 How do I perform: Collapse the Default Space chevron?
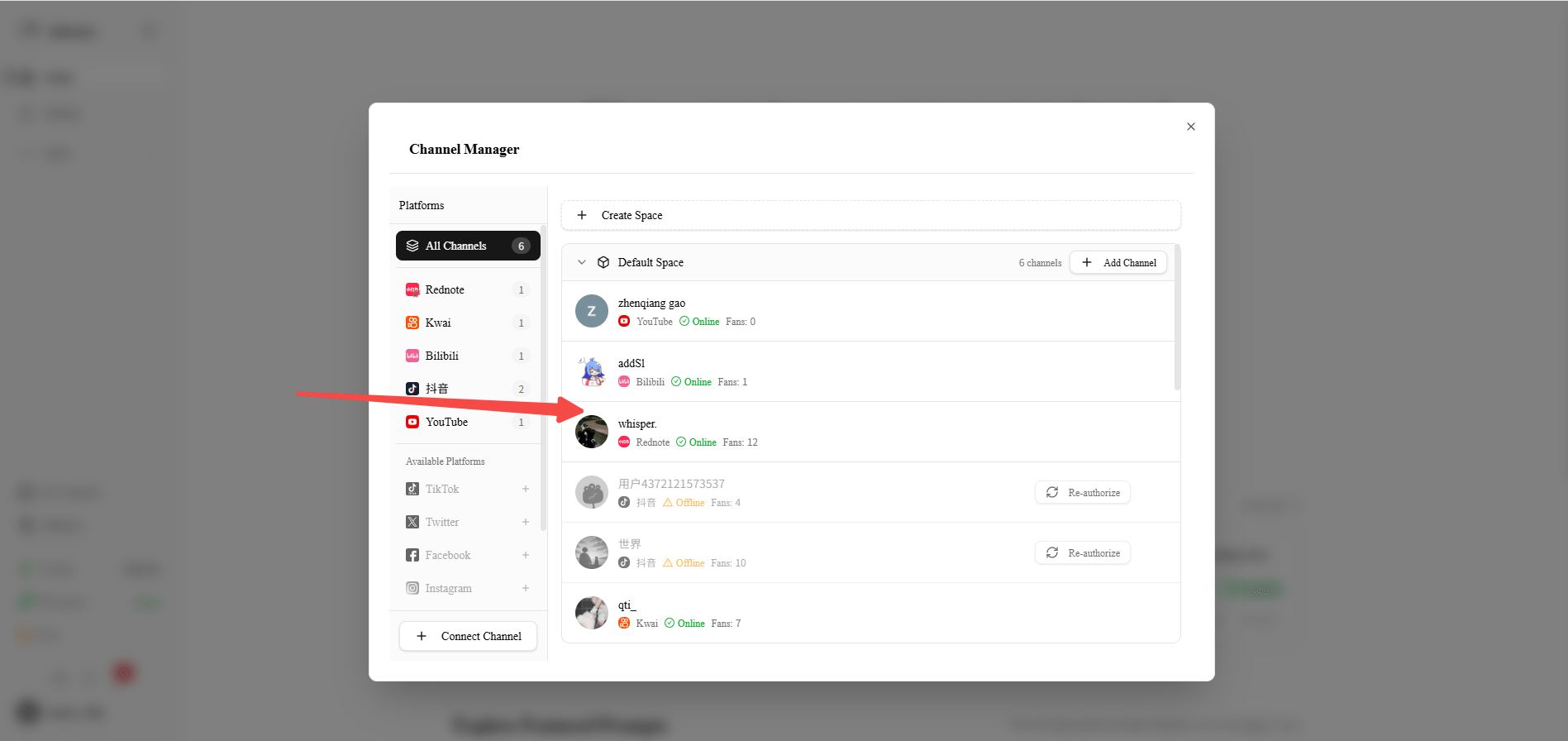pos(582,262)
